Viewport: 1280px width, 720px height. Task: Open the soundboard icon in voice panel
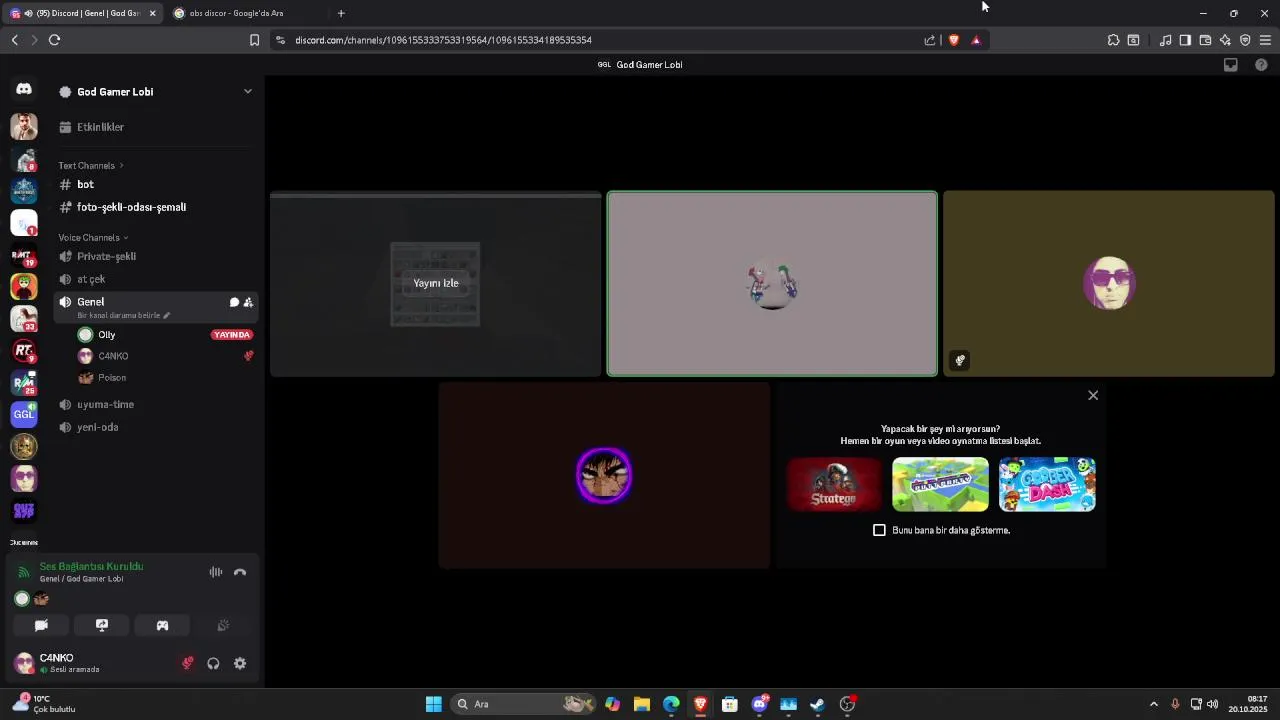(x=223, y=625)
